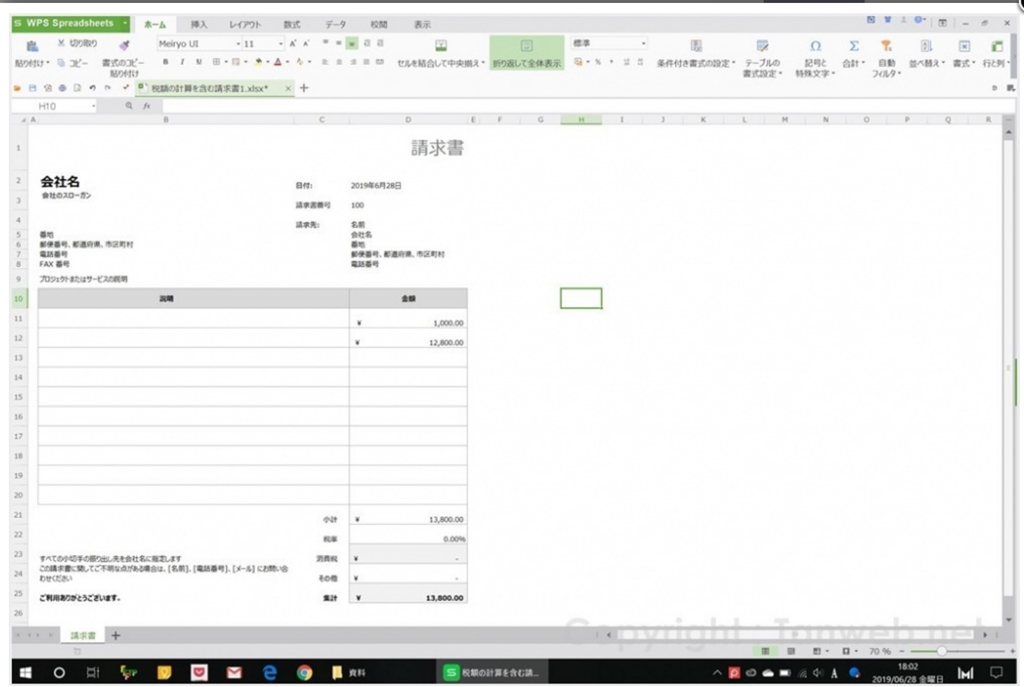Click the zoom slider handle

pos(941,652)
